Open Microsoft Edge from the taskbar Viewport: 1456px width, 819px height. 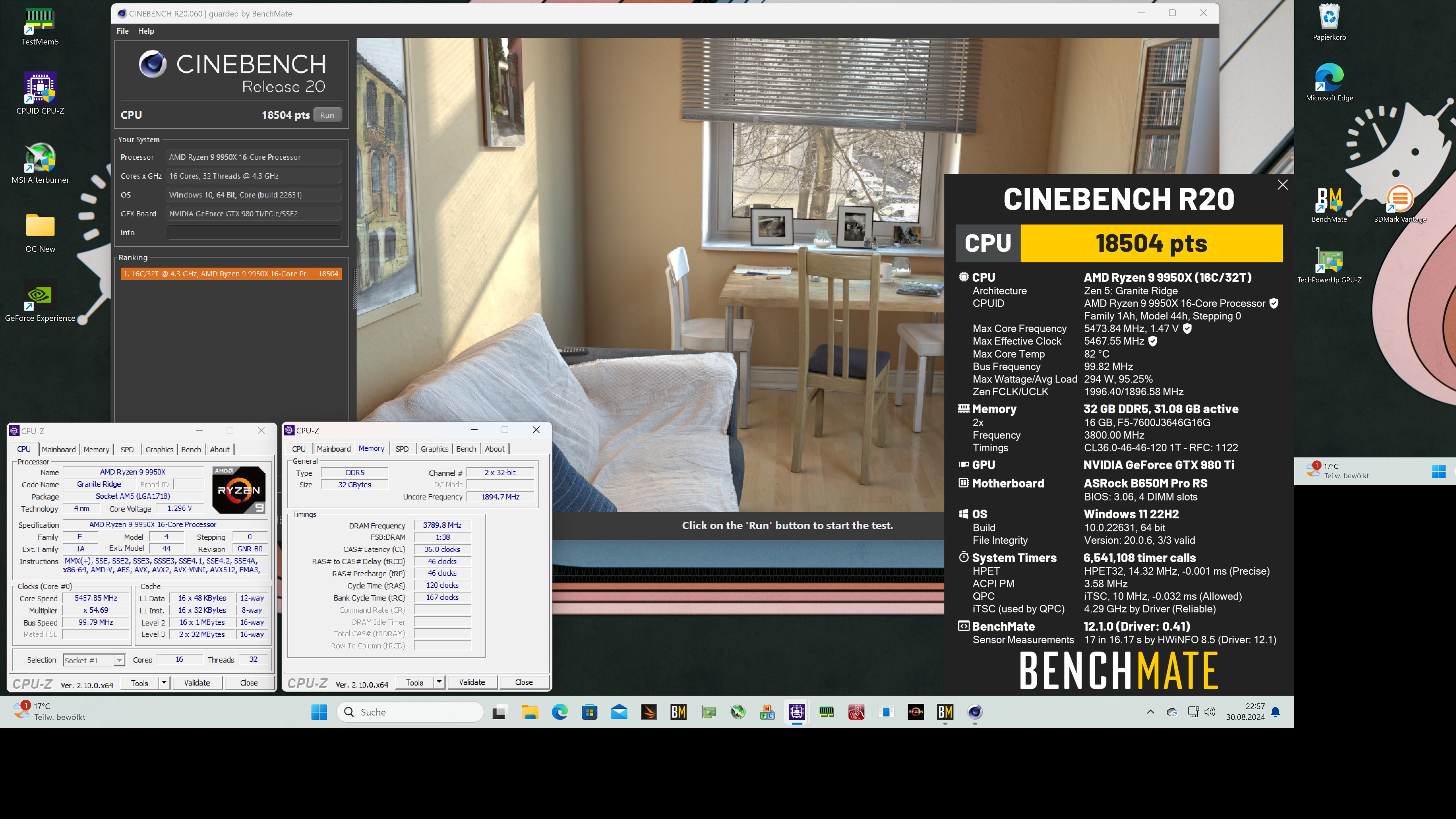[559, 711]
